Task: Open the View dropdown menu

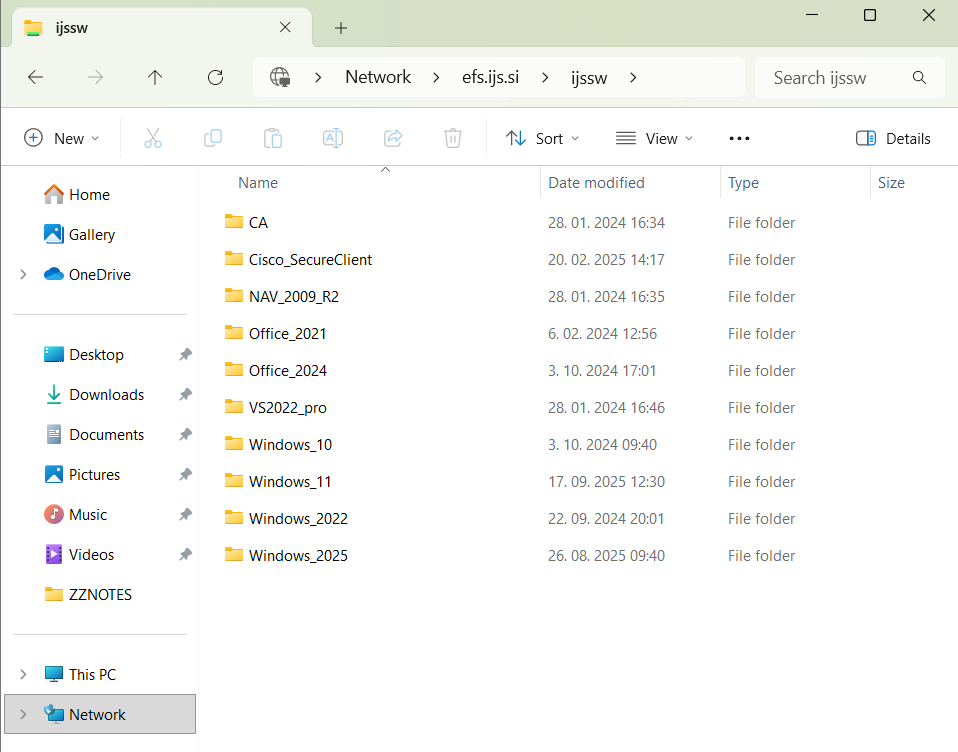Action: (654, 139)
